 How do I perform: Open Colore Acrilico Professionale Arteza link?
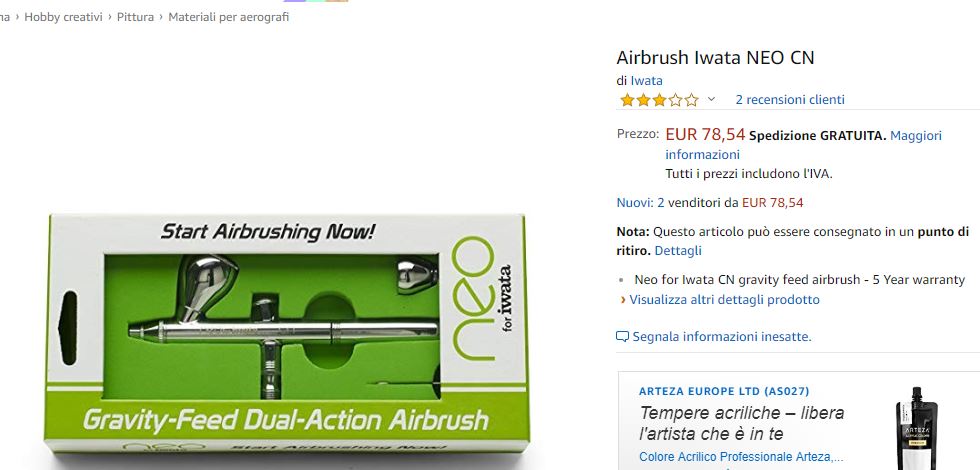741,457
